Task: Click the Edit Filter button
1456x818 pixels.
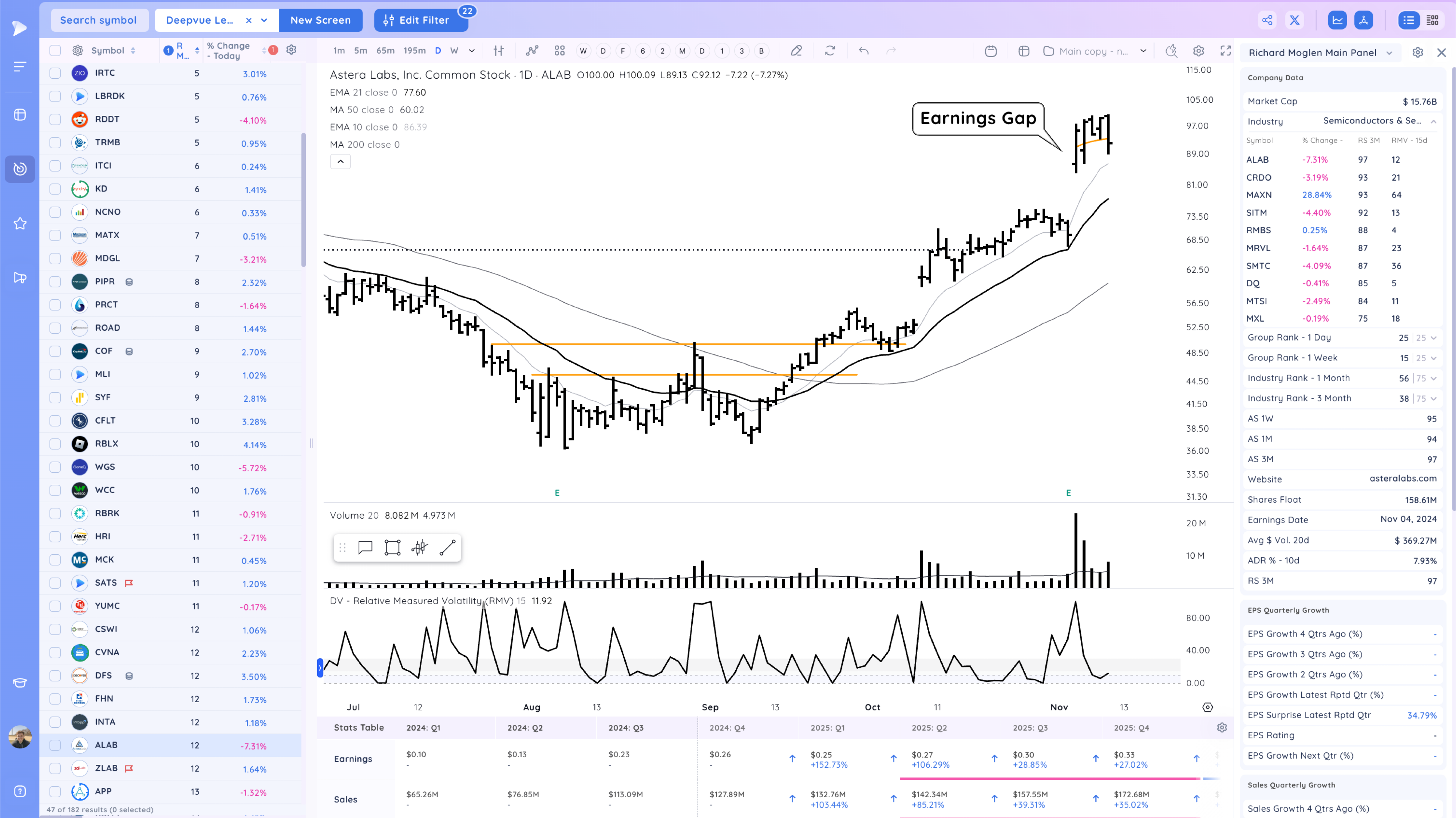Action: [x=421, y=20]
